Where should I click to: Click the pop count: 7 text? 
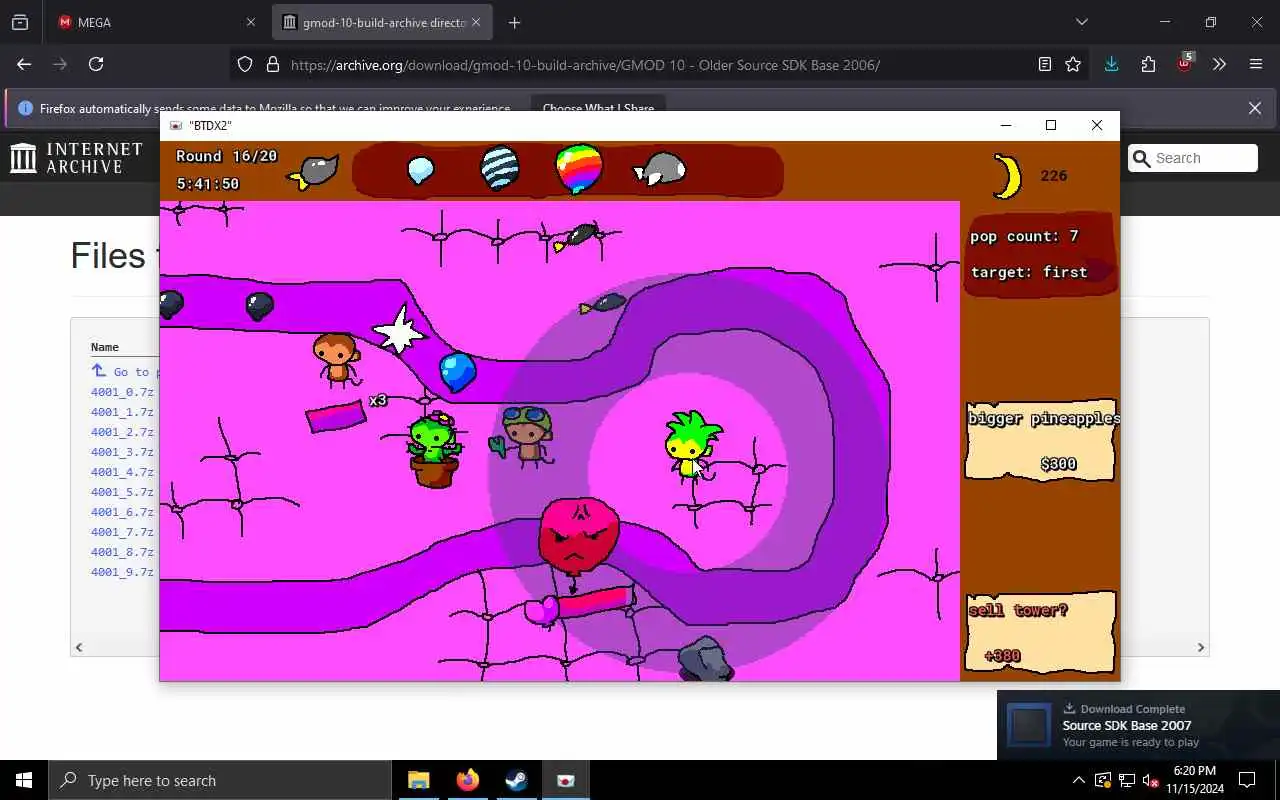click(x=1024, y=236)
